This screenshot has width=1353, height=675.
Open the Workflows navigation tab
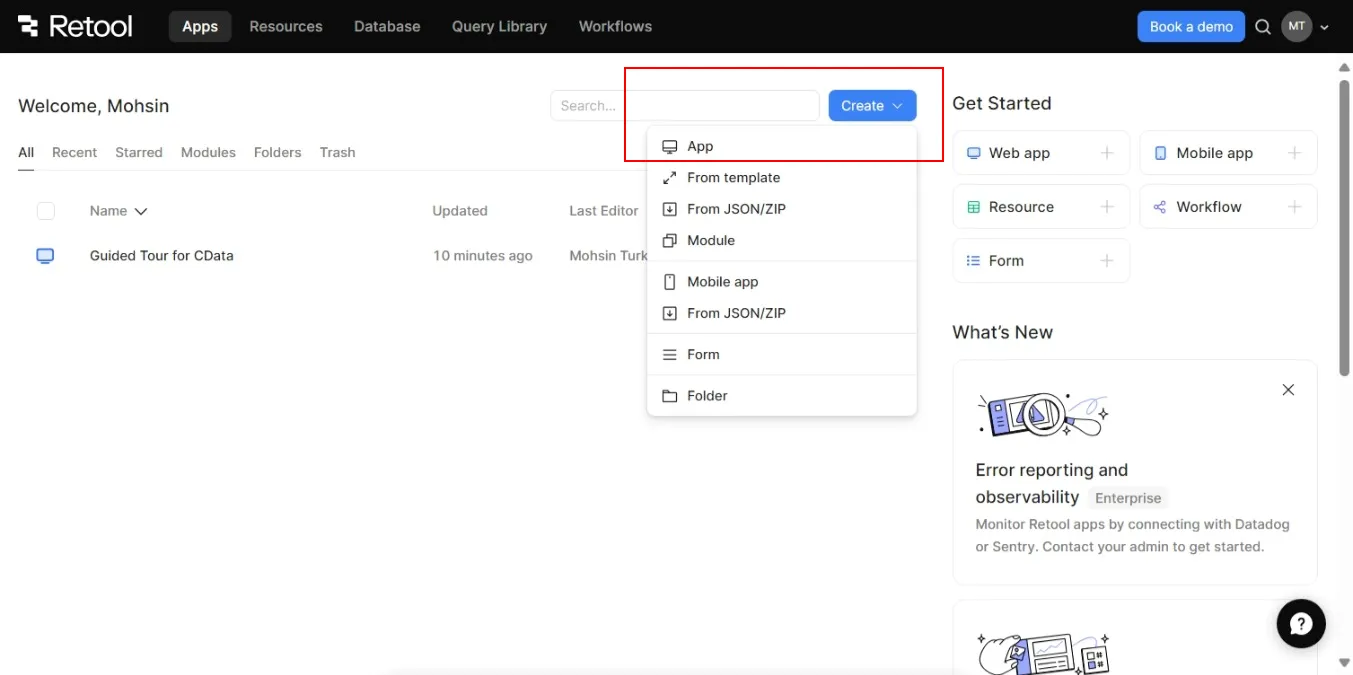coord(615,27)
